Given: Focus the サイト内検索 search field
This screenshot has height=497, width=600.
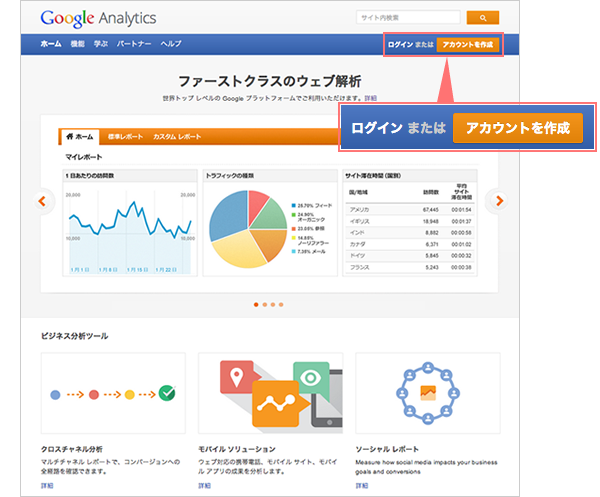Looking at the screenshot, I should 408,18.
